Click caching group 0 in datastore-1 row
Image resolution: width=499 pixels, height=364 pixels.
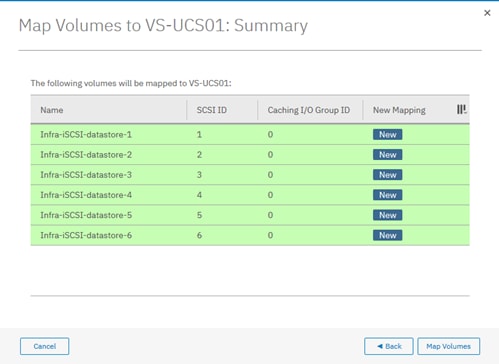pos(270,135)
